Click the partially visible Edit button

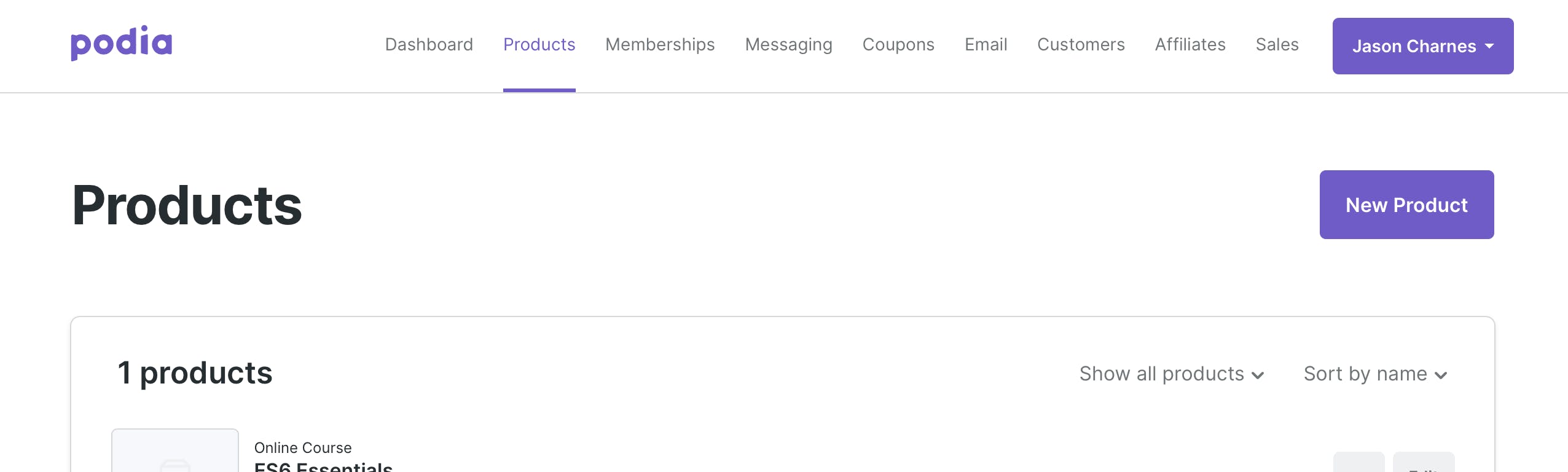pos(1424,463)
